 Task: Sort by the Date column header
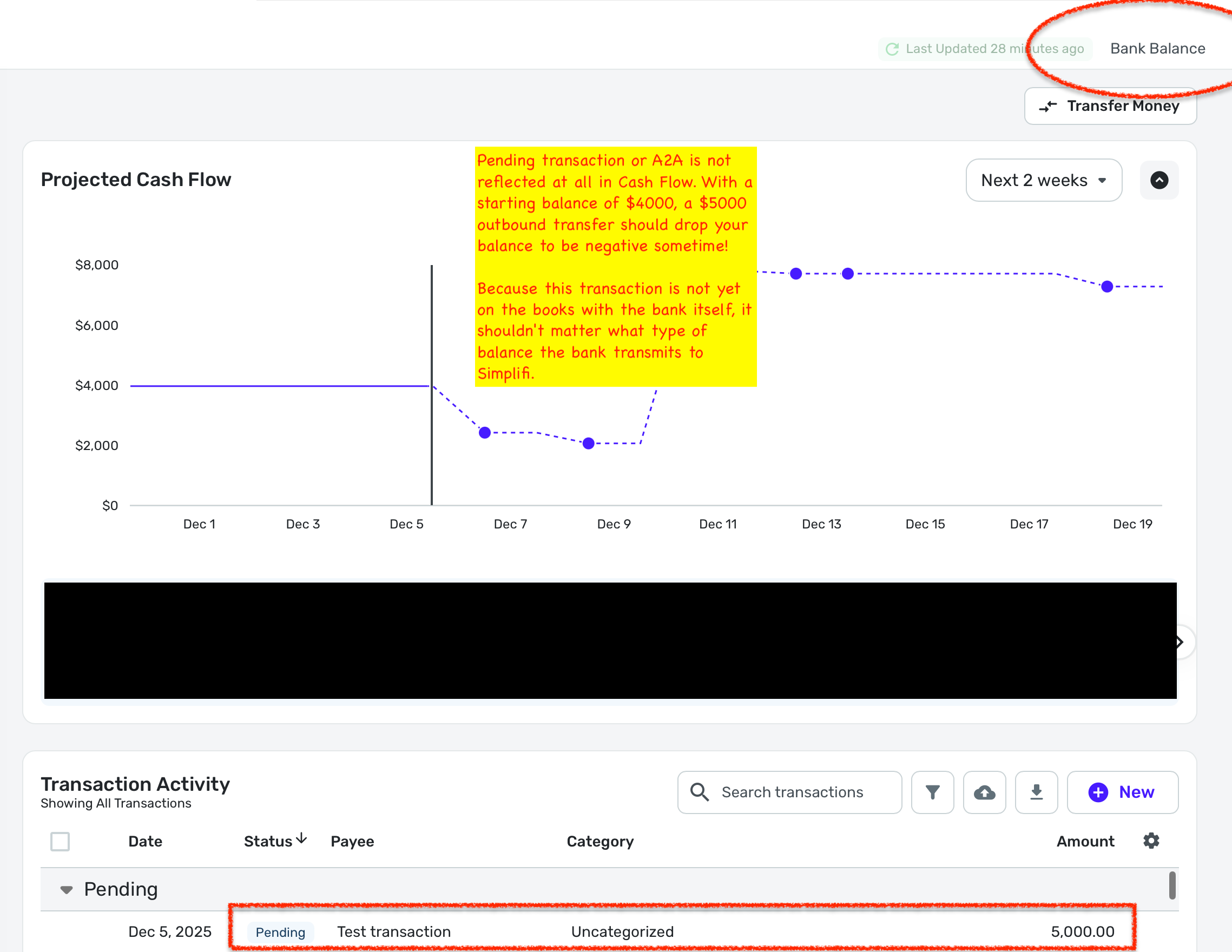pos(145,842)
